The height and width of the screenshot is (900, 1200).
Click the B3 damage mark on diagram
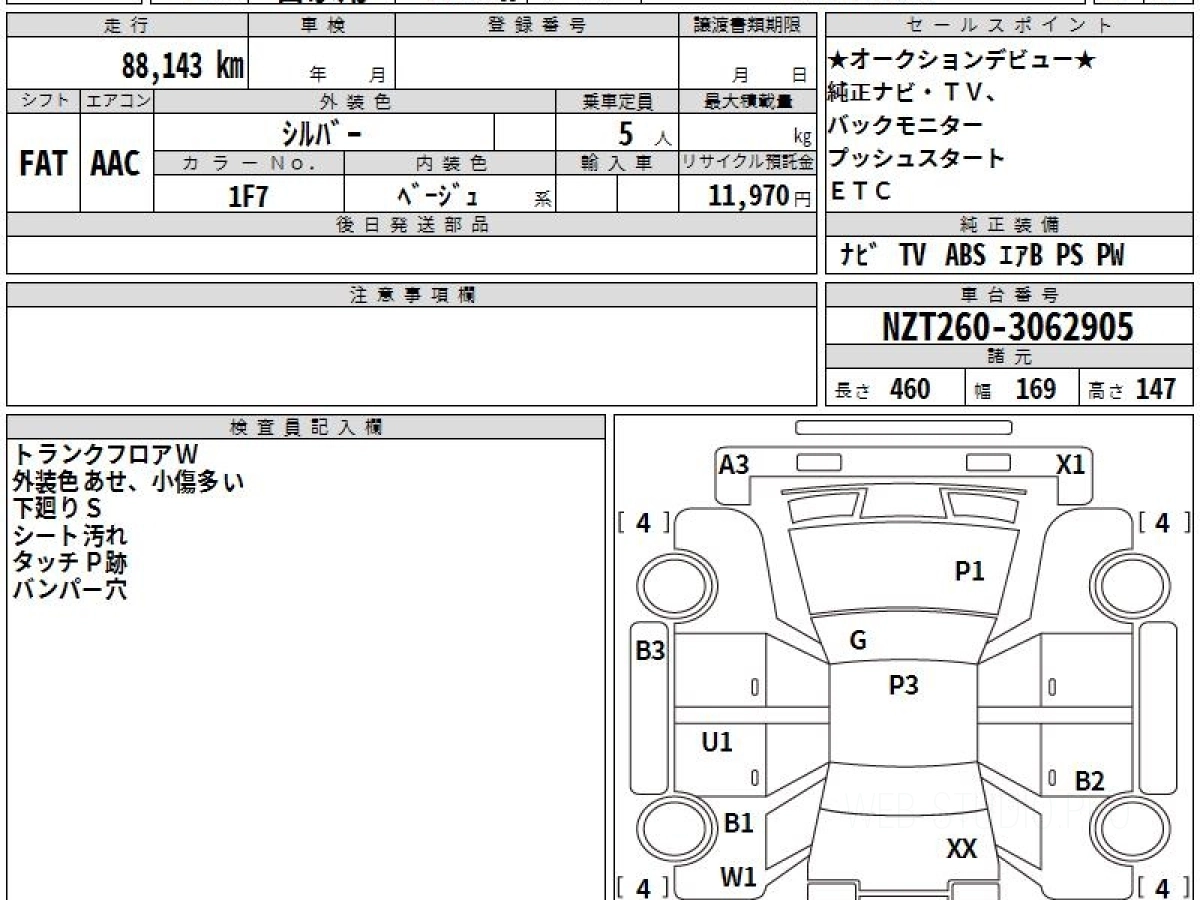pyautogui.click(x=650, y=651)
